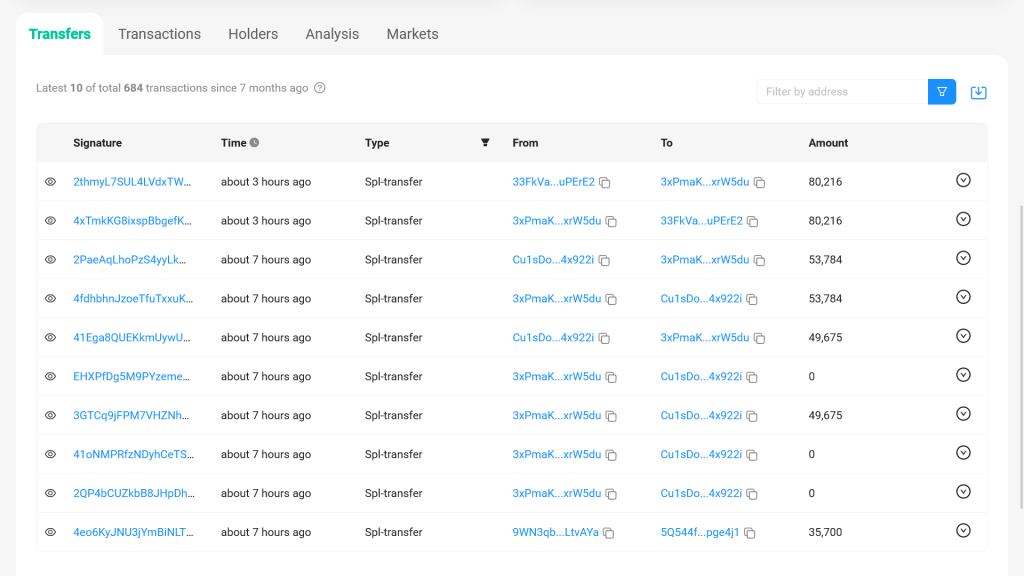Open signature 4eo6KyJNU3jYmBiNLT... link
This screenshot has width=1024, height=576.
(133, 532)
